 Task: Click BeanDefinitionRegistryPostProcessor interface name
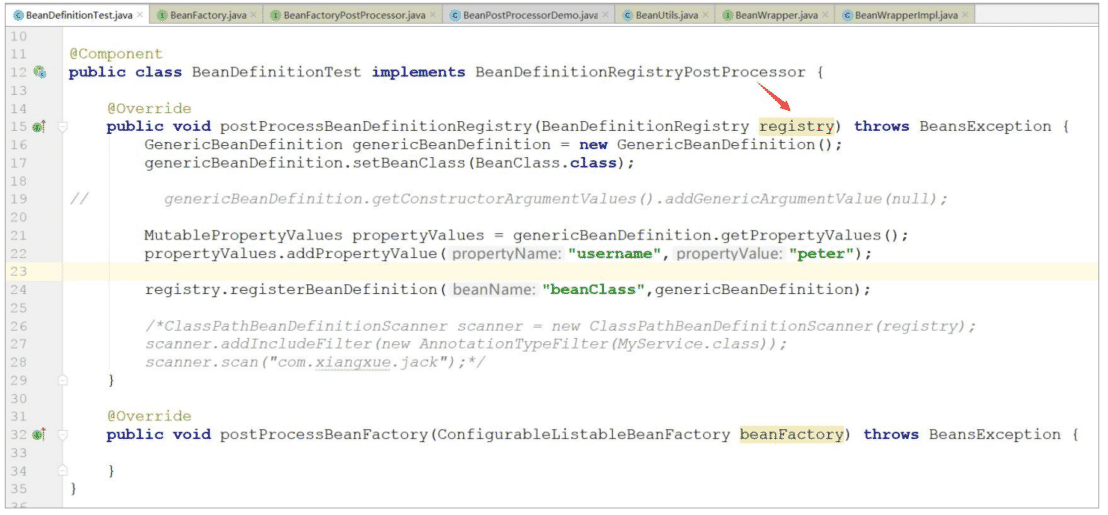(640, 72)
